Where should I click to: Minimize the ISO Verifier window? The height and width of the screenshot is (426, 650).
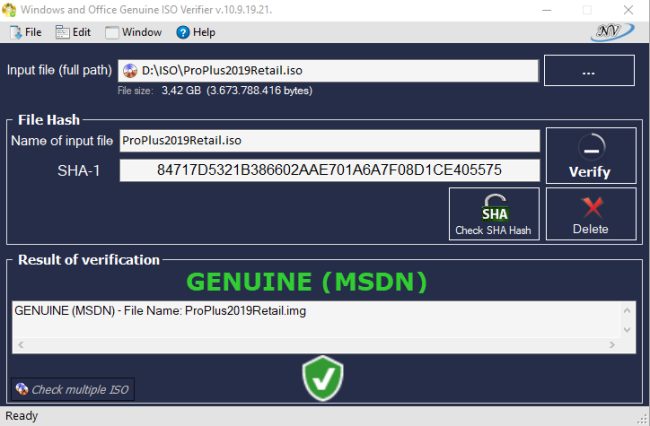coord(547,10)
